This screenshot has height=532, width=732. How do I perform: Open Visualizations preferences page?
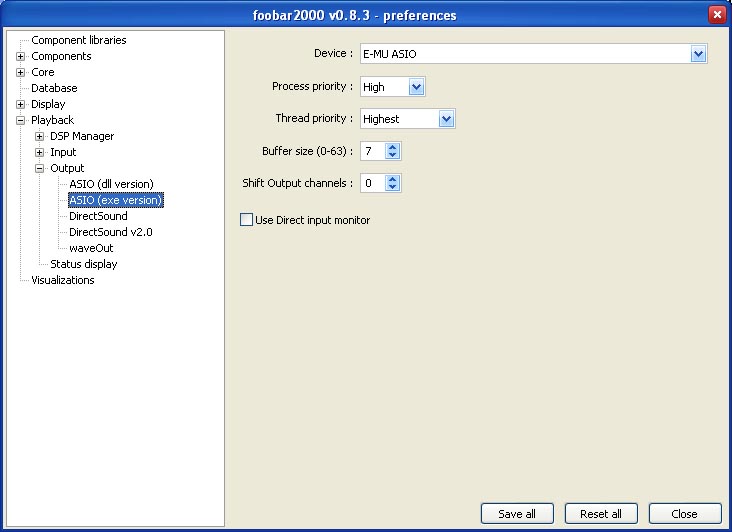63,280
